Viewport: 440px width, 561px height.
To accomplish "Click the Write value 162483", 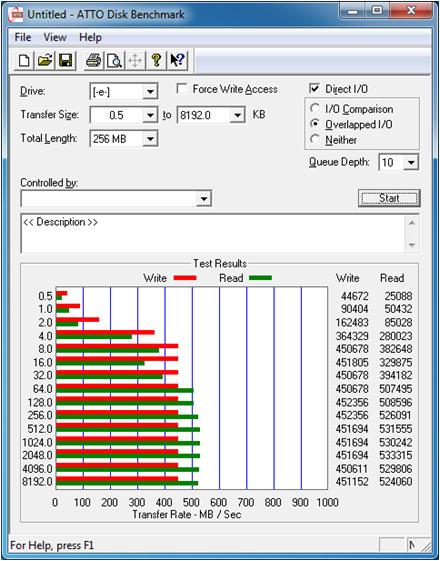I will [x=352, y=322].
